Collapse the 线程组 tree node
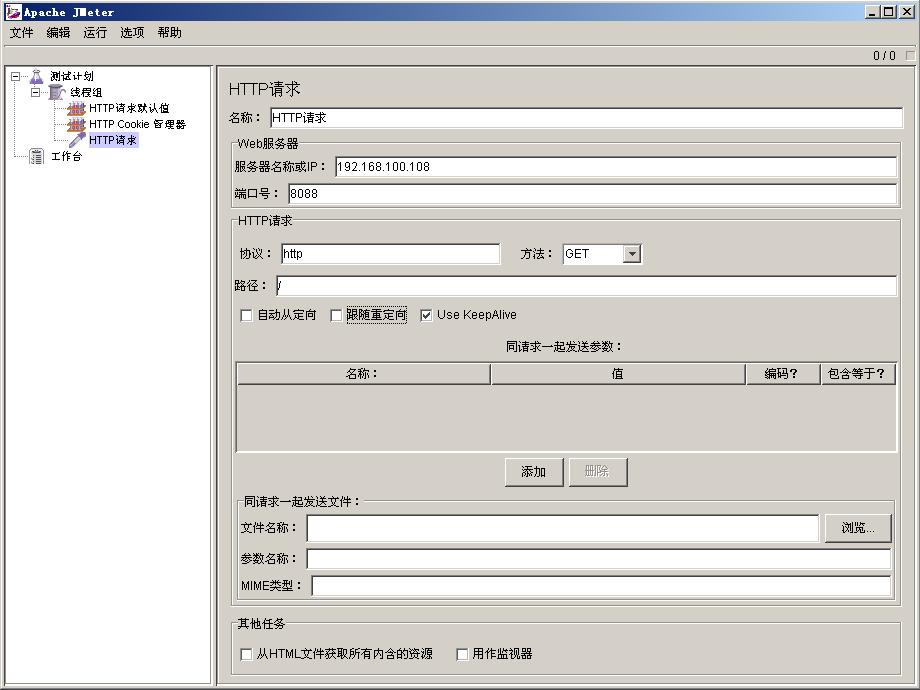Screen dimensions: 920x690 [36, 92]
